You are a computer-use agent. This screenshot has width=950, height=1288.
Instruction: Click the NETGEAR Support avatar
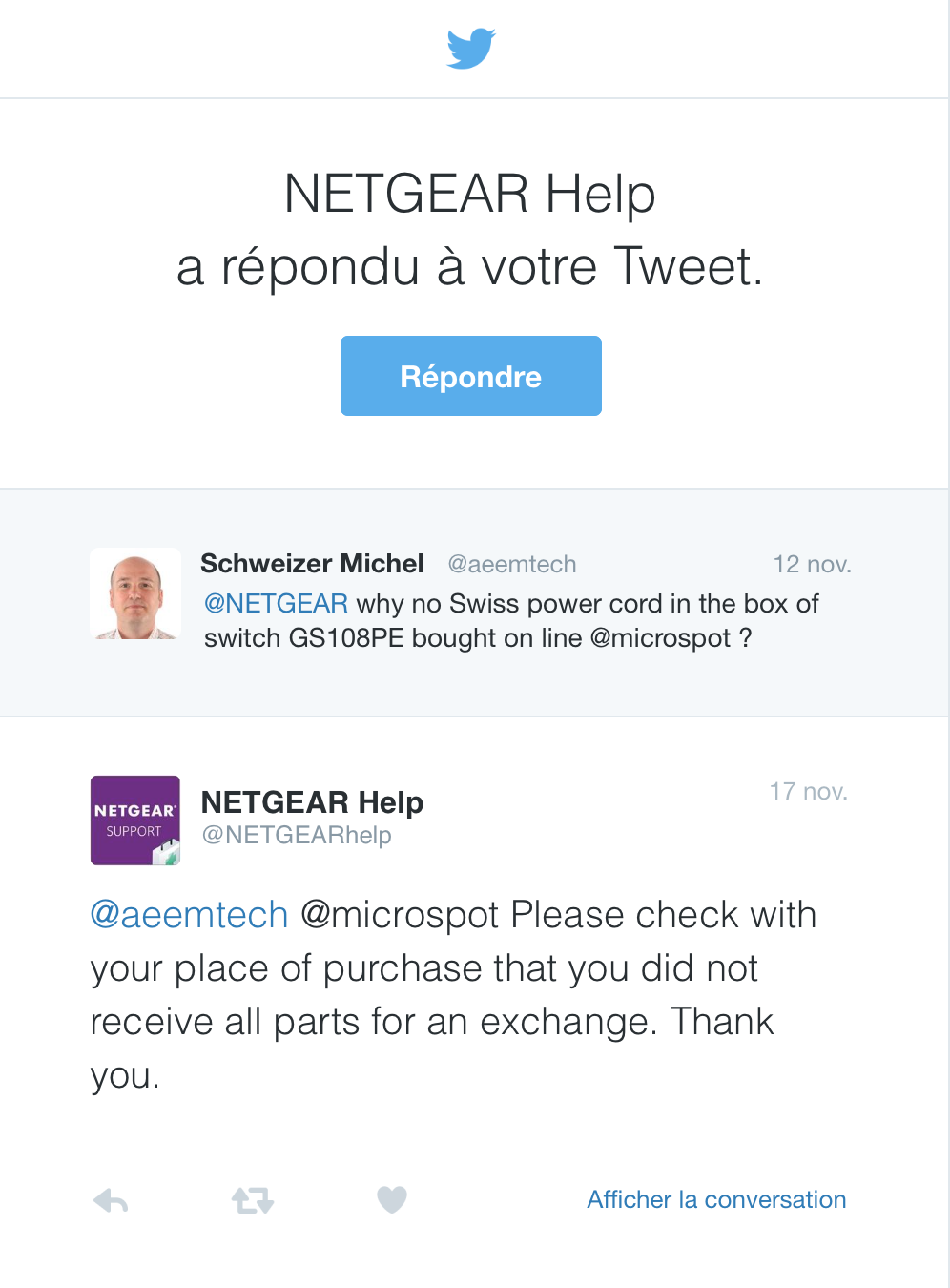[135, 821]
